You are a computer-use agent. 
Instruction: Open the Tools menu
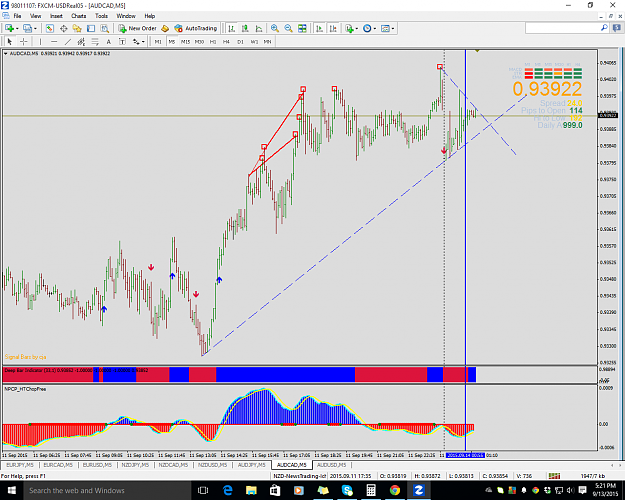tap(101, 16)
